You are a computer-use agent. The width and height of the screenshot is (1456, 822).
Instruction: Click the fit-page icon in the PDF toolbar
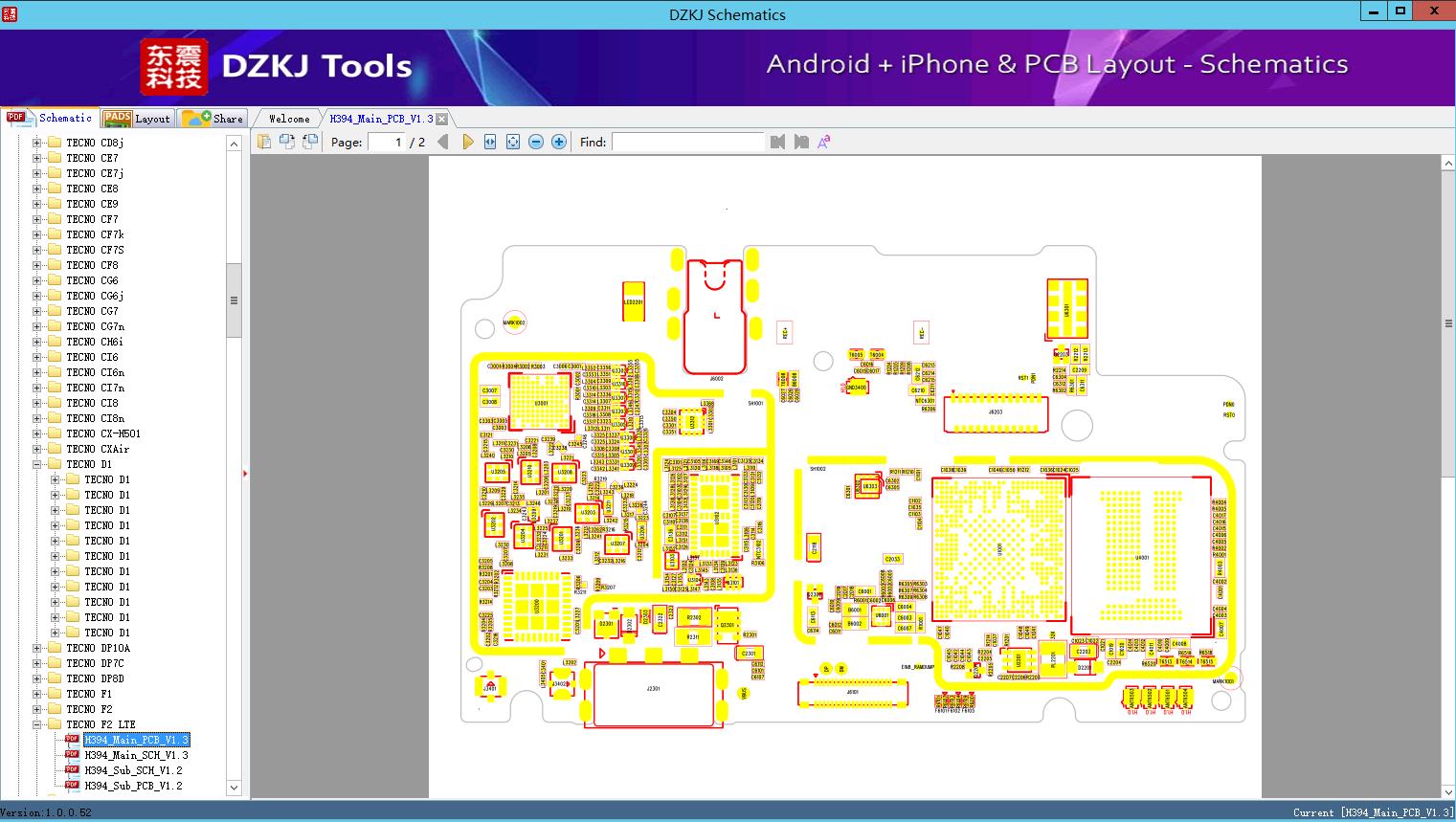[x=513, y=142]
